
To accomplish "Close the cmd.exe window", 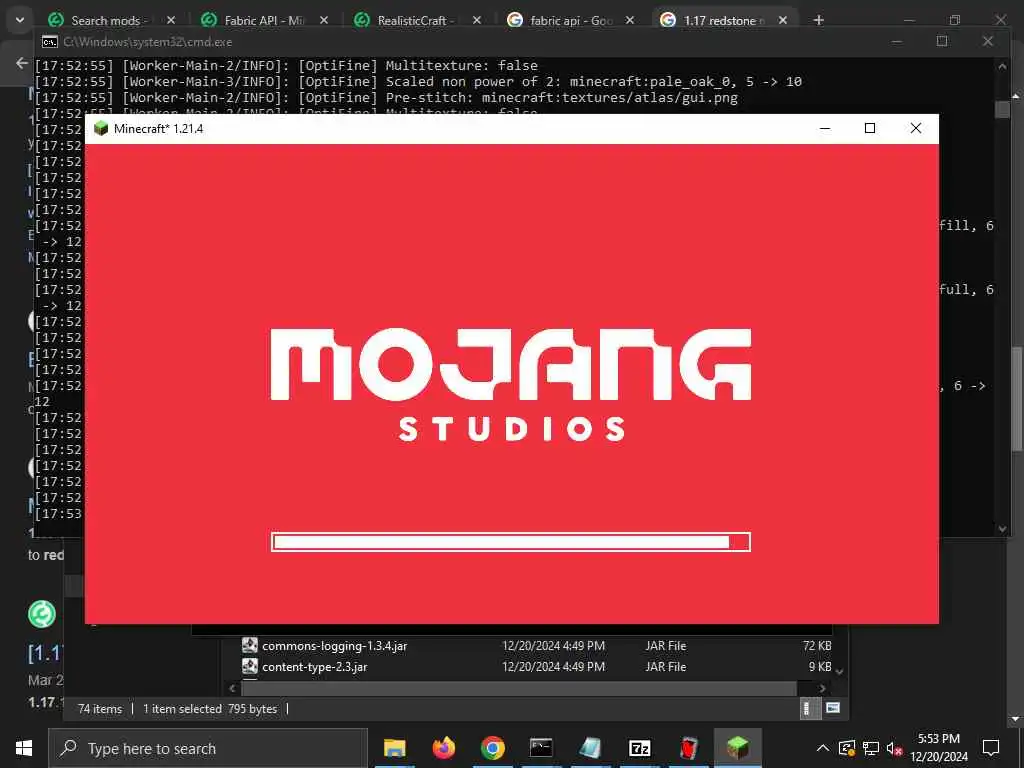I will 987,41.
